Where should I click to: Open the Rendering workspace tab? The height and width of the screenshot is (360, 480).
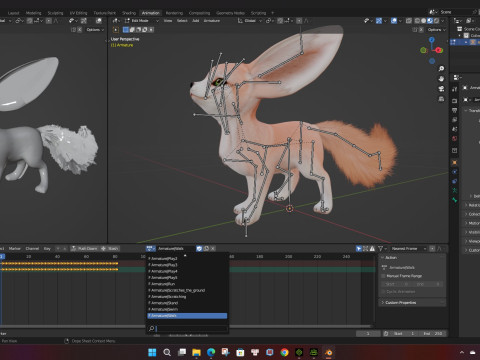[x=174, y=13]
